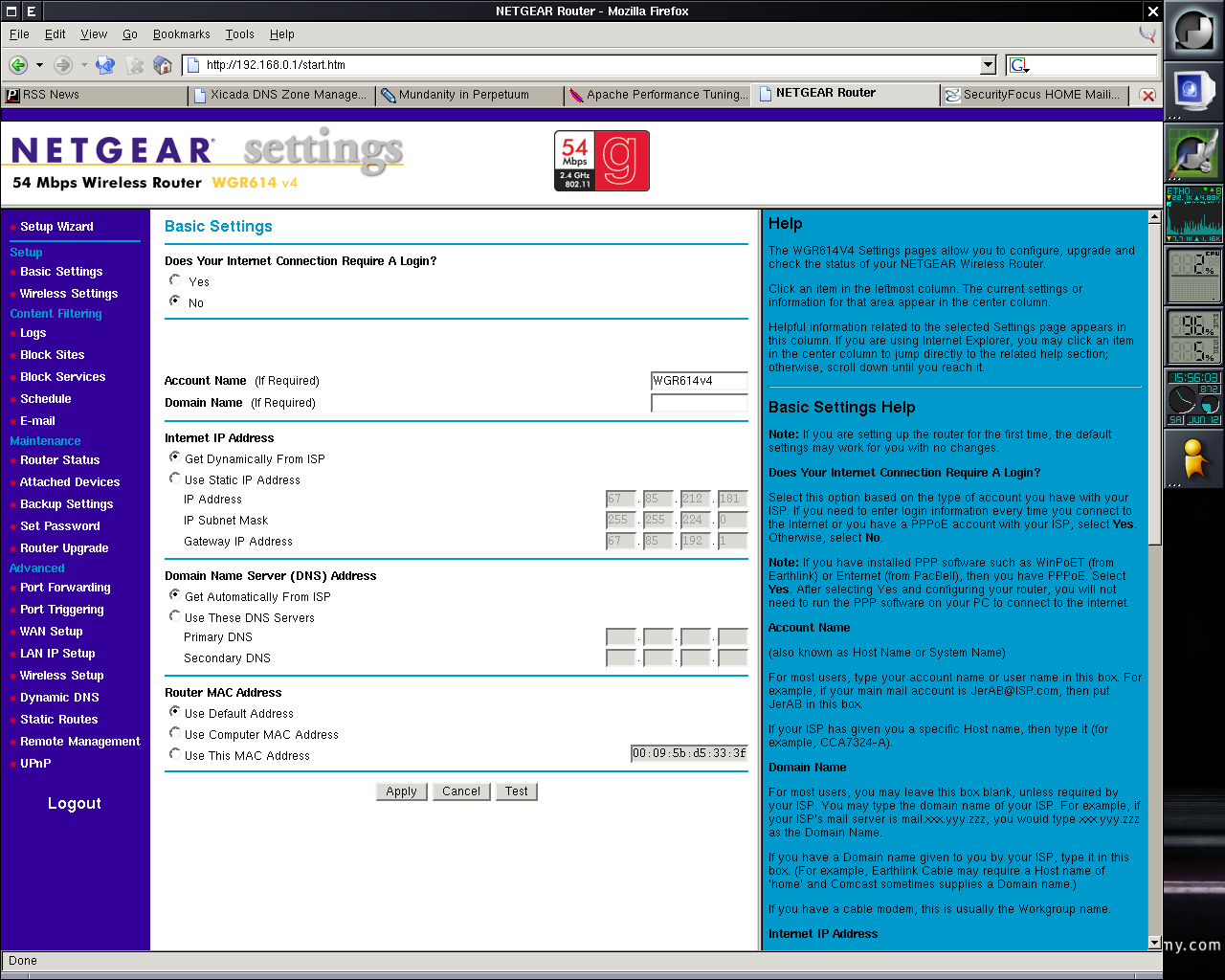1225x980 pixels.
Task: Open the Edit menu
Action: [56, 34]
